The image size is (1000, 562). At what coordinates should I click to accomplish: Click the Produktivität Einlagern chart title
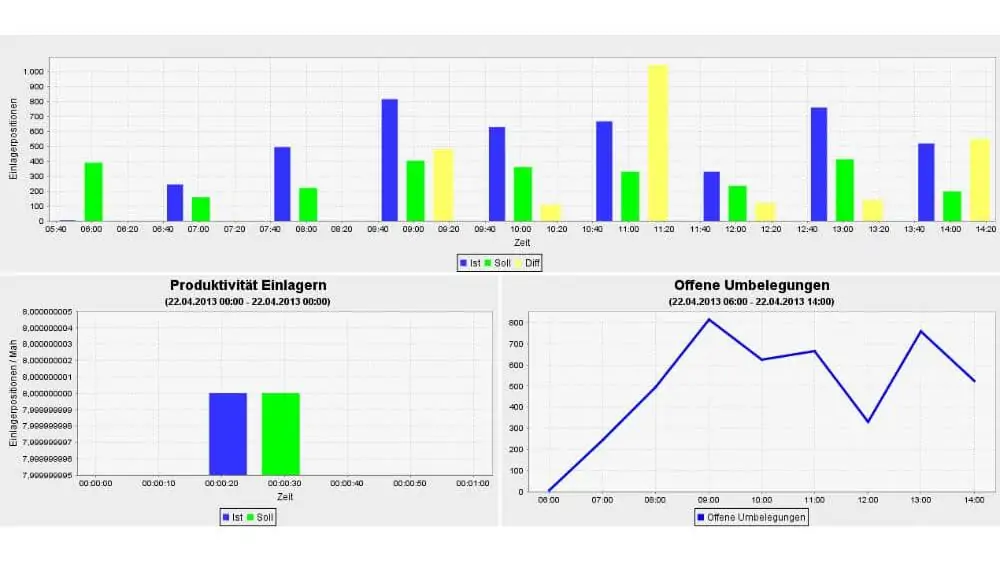coord(248,286)
